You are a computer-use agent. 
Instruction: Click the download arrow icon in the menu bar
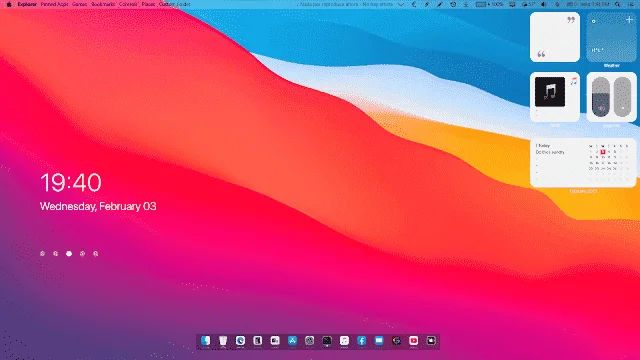pos(466,4)
